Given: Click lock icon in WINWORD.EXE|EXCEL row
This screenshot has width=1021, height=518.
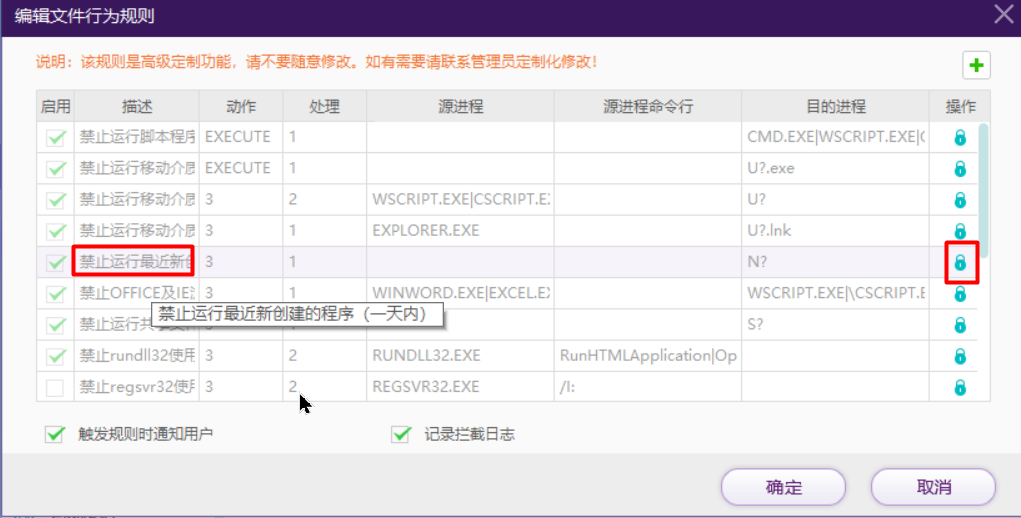Looking at the screenshot, I should coord(960,293).
